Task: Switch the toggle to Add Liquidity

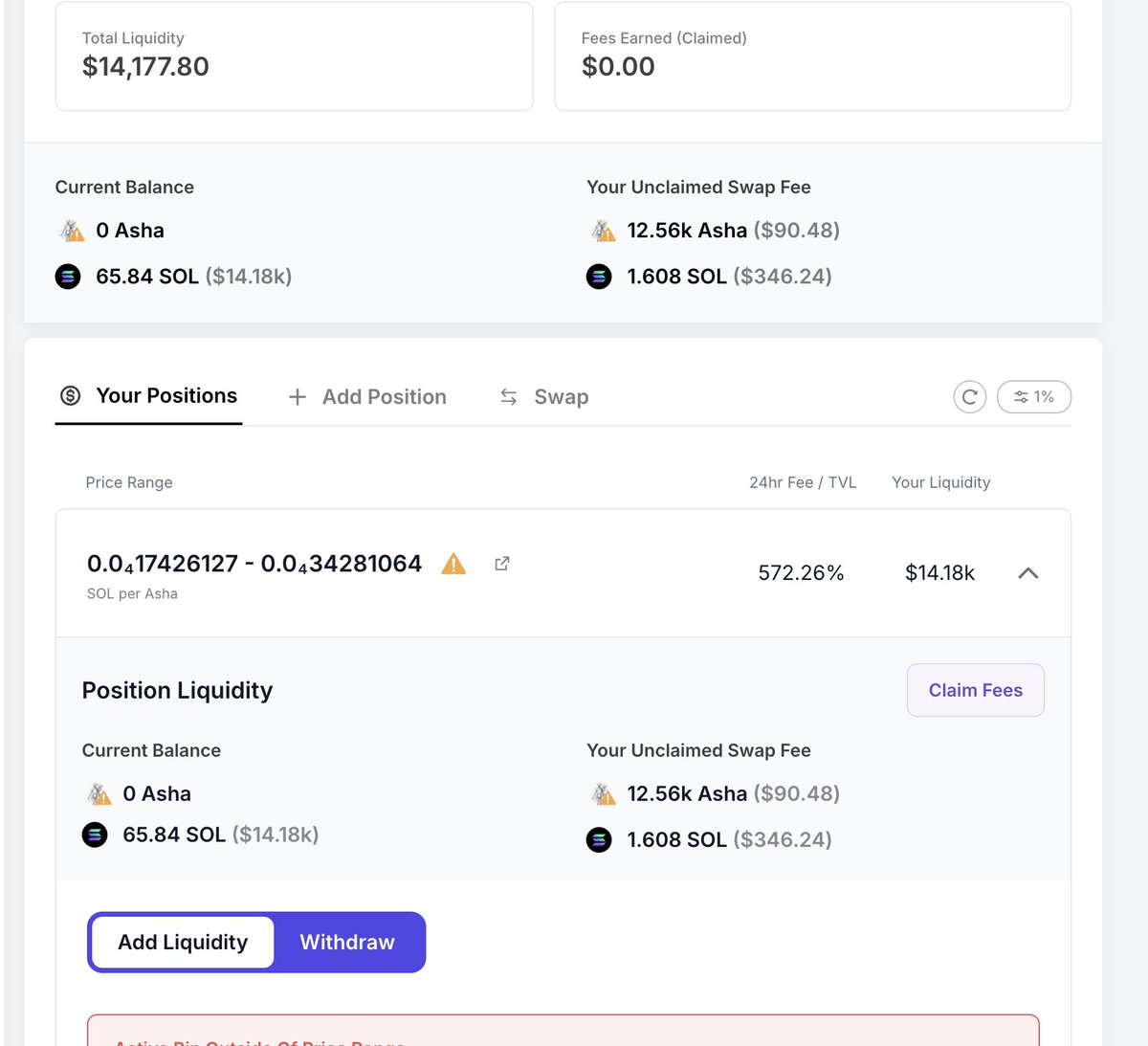Action: point(183,943)
